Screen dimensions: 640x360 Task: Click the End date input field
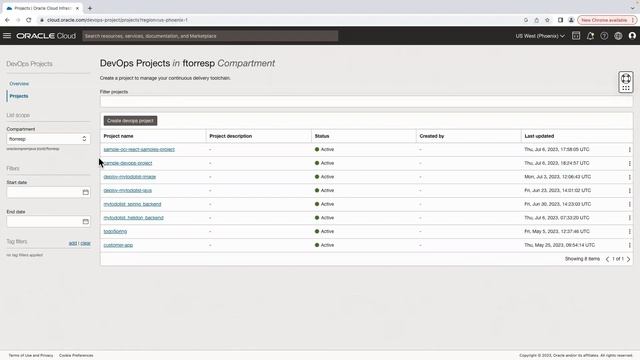(x=48, y=222)
